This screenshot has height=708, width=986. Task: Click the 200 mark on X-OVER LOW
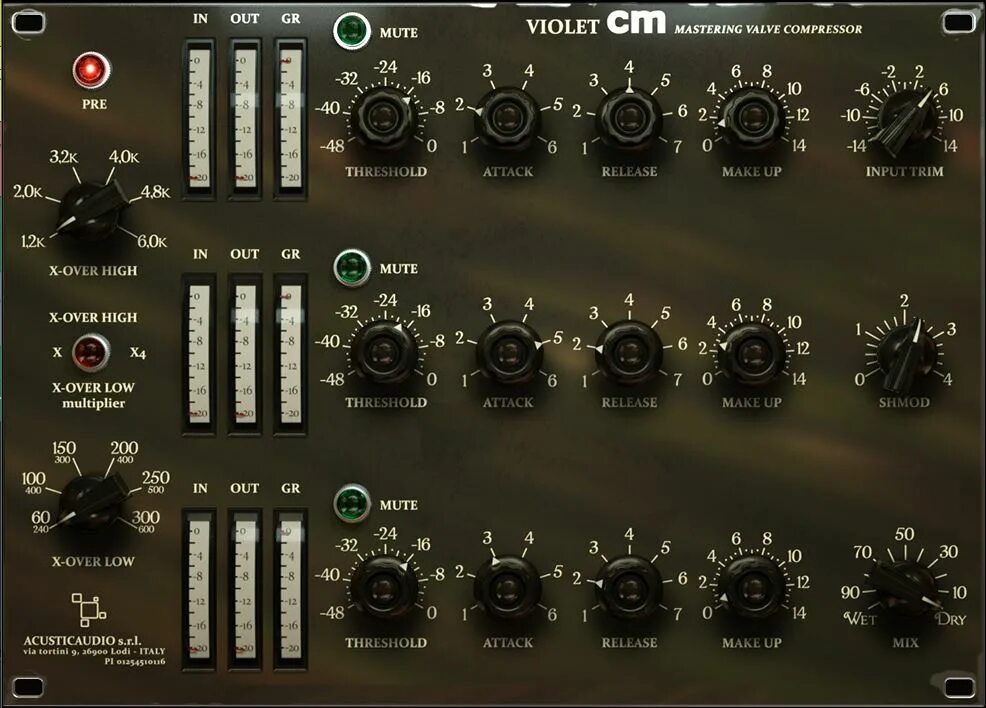tap(125, 448)
